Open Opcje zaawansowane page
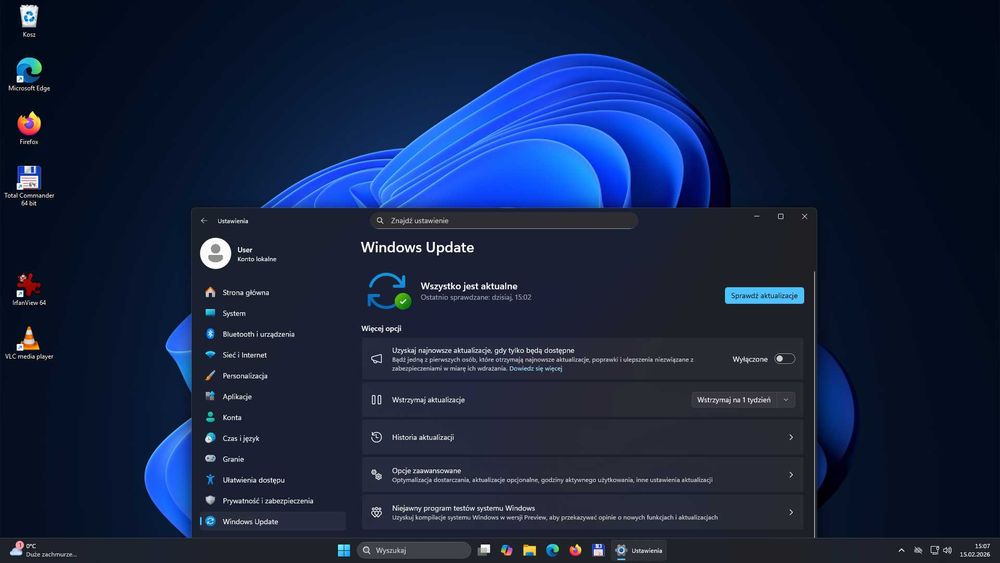Viewport: 1000px width, 563px height. [x=582, y=475]
